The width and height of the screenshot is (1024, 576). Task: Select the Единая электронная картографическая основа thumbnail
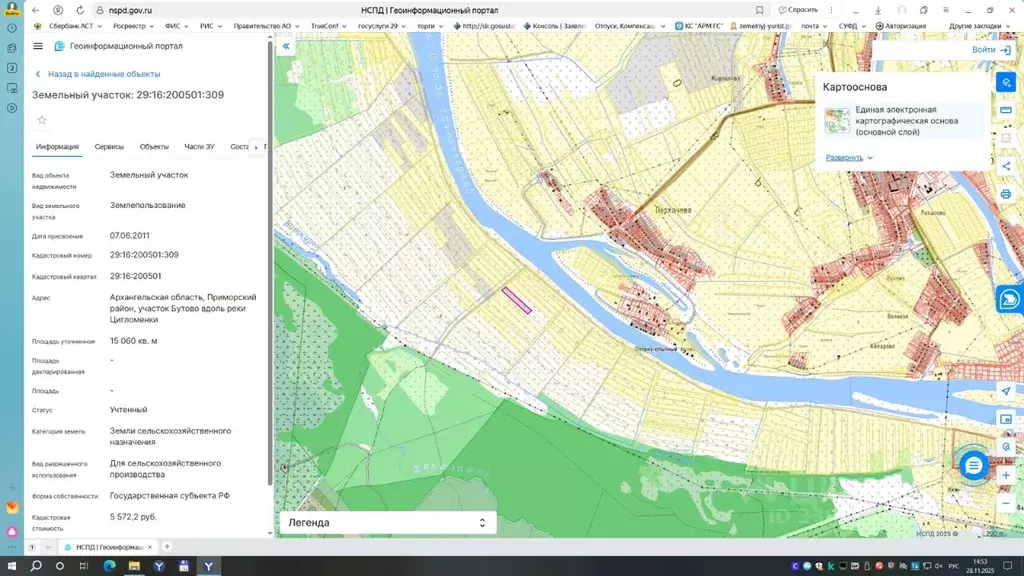(837, 121)
